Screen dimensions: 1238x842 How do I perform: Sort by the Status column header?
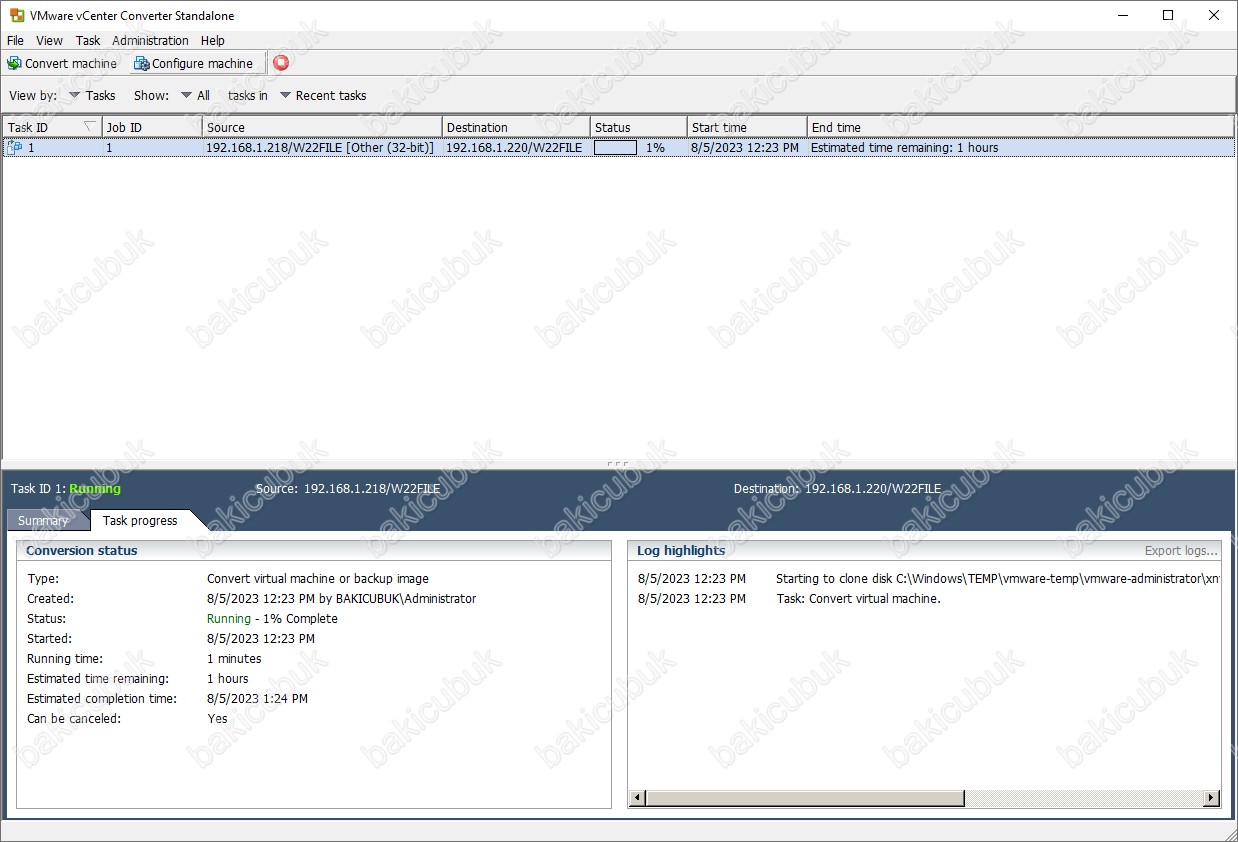639,127
